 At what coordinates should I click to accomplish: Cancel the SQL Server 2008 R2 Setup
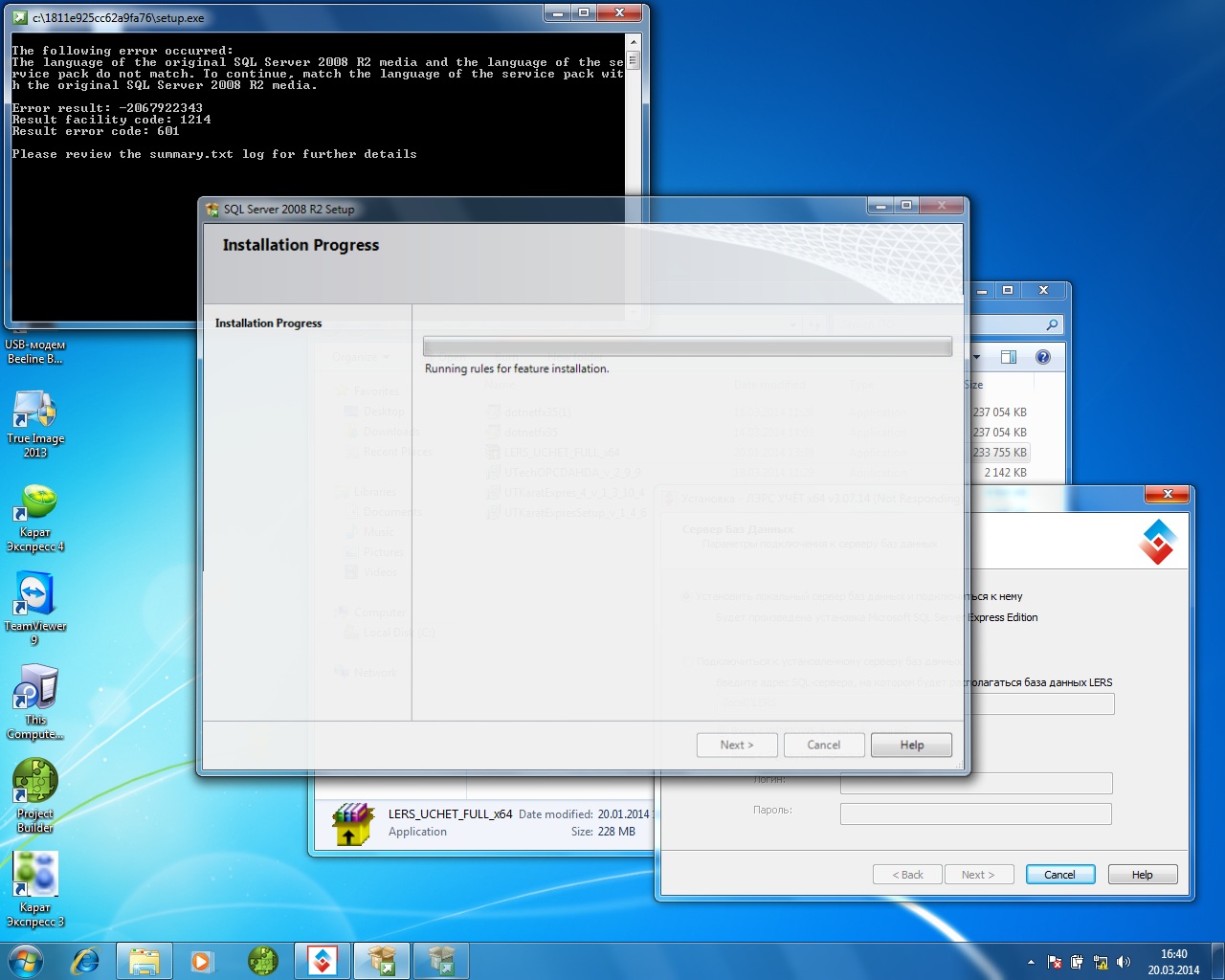[824, 745]
